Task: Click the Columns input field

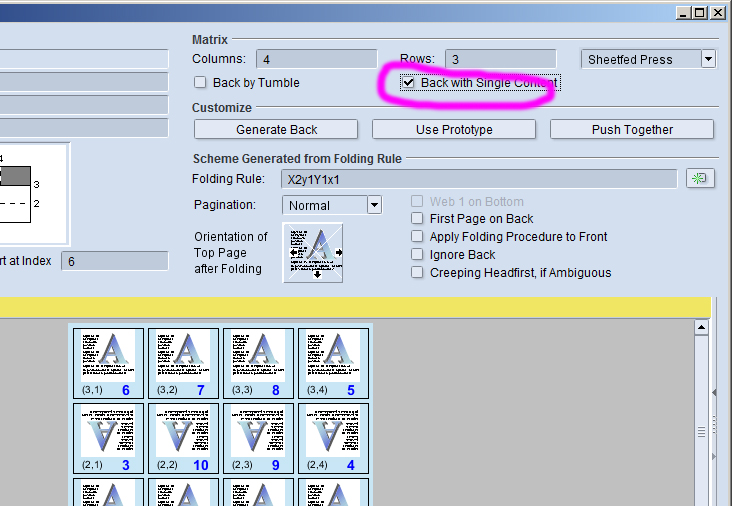Action: coord(317,59)
